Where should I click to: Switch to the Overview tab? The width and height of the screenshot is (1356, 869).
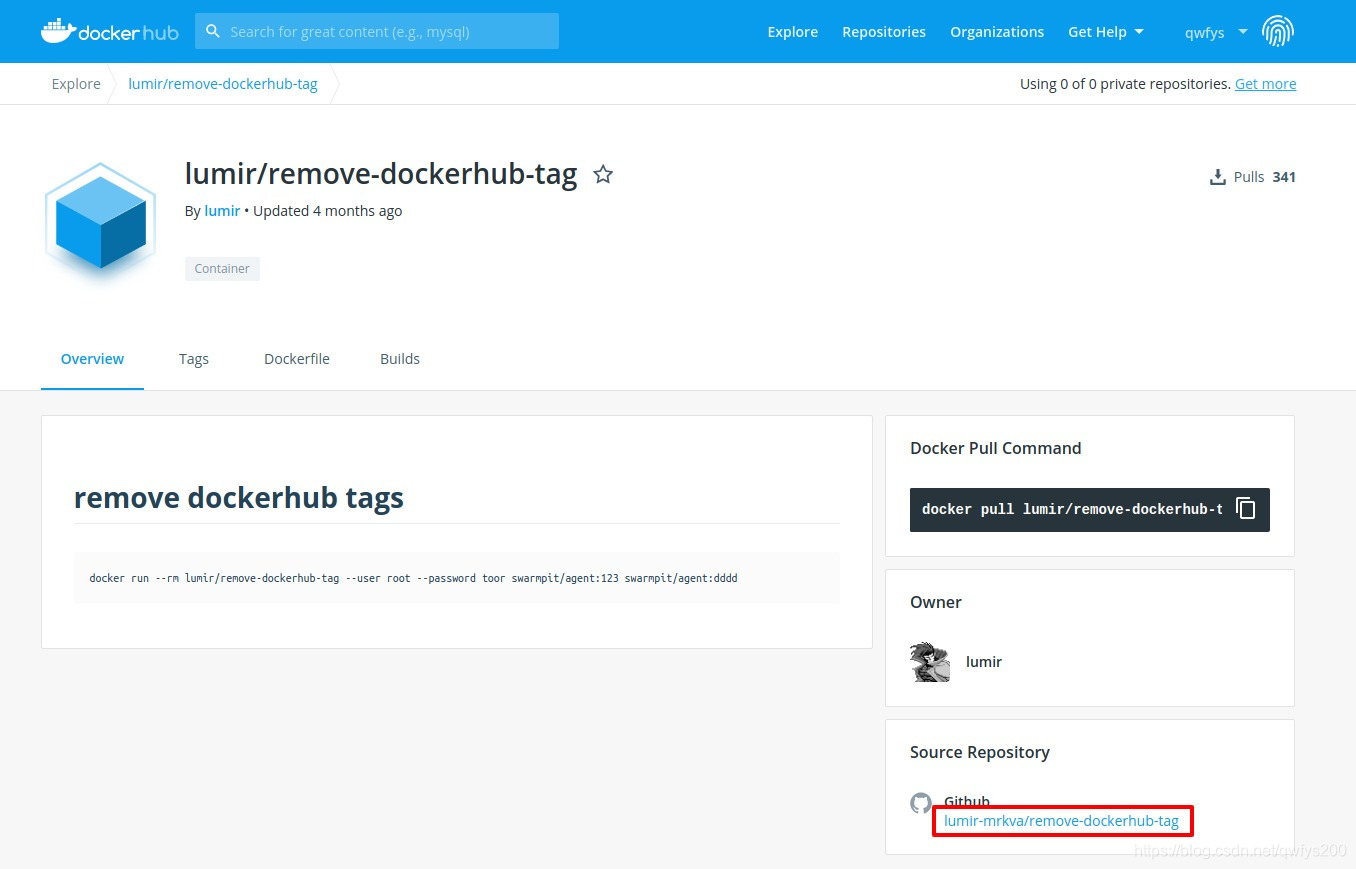92,359
